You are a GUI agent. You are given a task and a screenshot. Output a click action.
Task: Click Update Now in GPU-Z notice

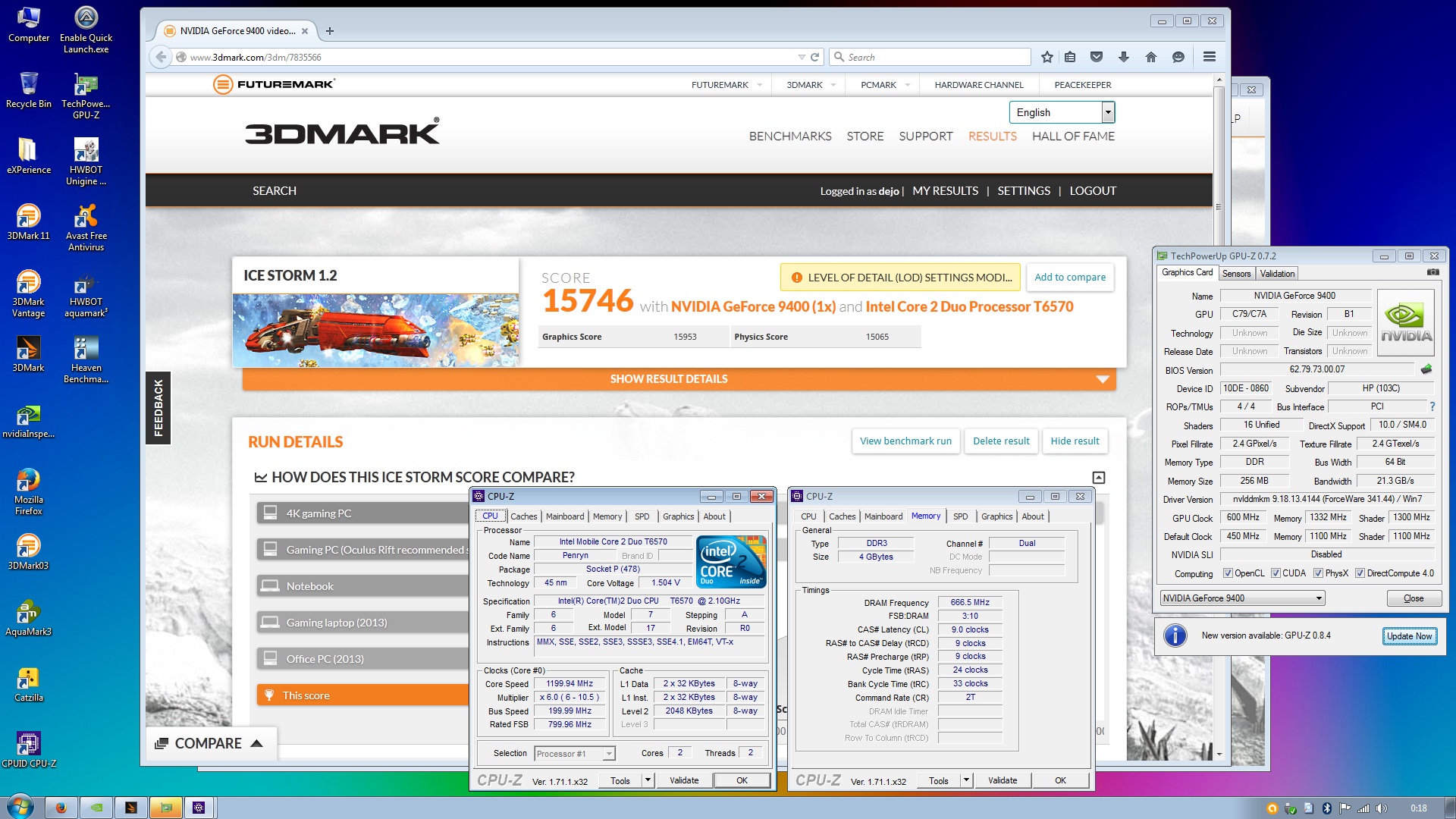[1409, 636]
